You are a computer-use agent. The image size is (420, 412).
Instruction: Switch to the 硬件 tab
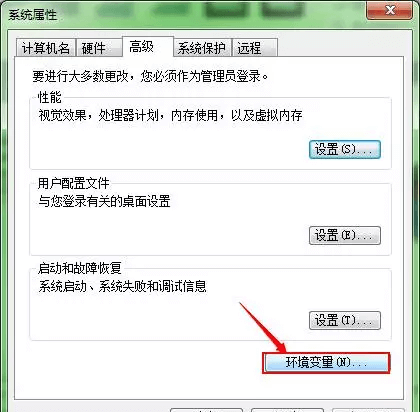tap(99, 48)
